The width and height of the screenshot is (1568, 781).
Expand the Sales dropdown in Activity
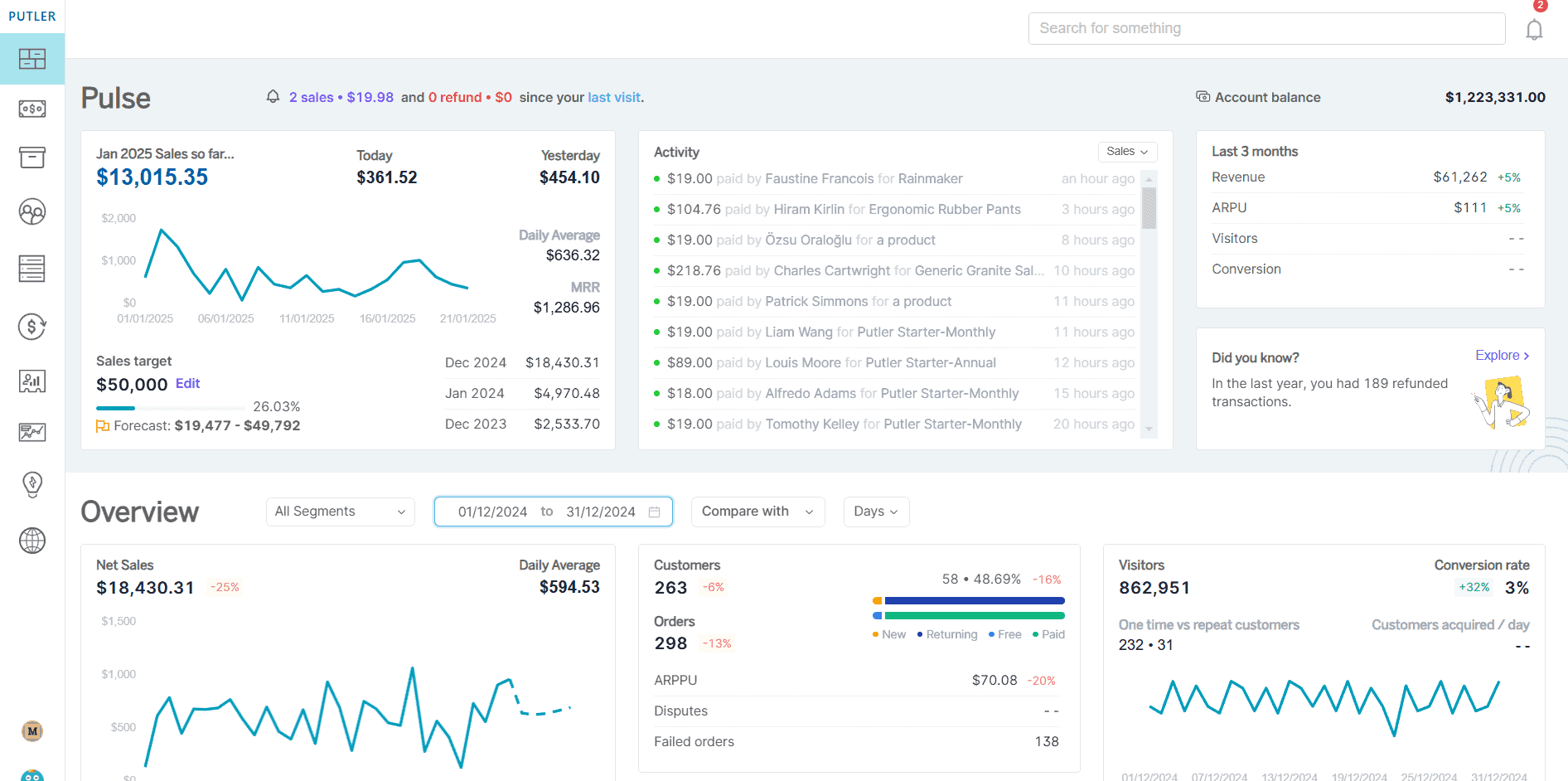click(x=1127, y=152)
